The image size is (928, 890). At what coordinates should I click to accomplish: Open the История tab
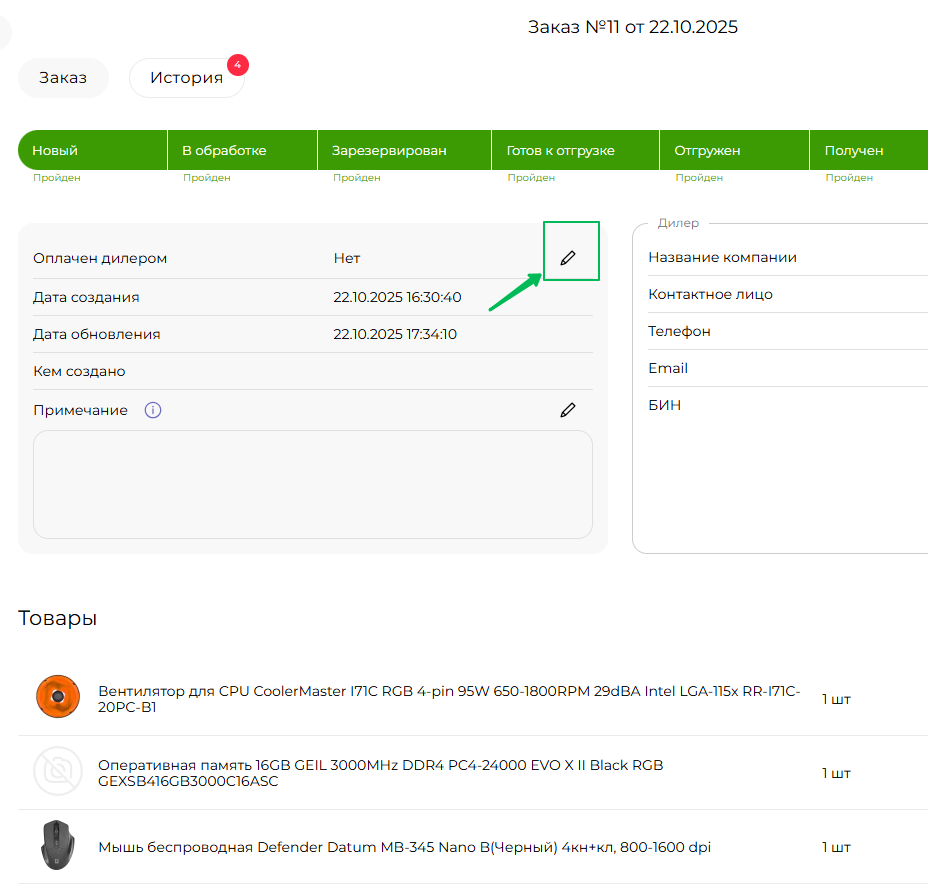[186, 78]
